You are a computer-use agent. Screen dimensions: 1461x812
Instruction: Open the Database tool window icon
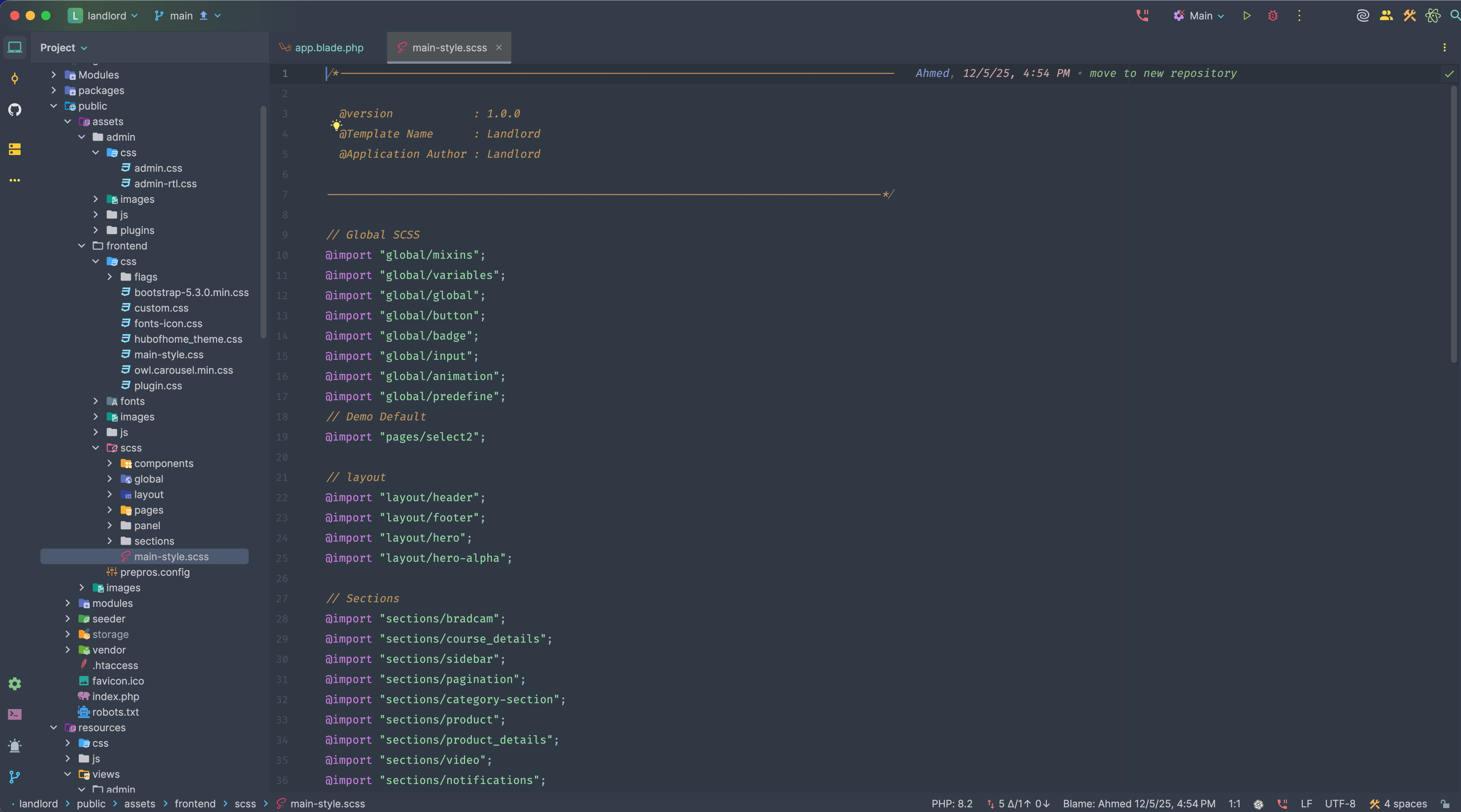point(14,149)
